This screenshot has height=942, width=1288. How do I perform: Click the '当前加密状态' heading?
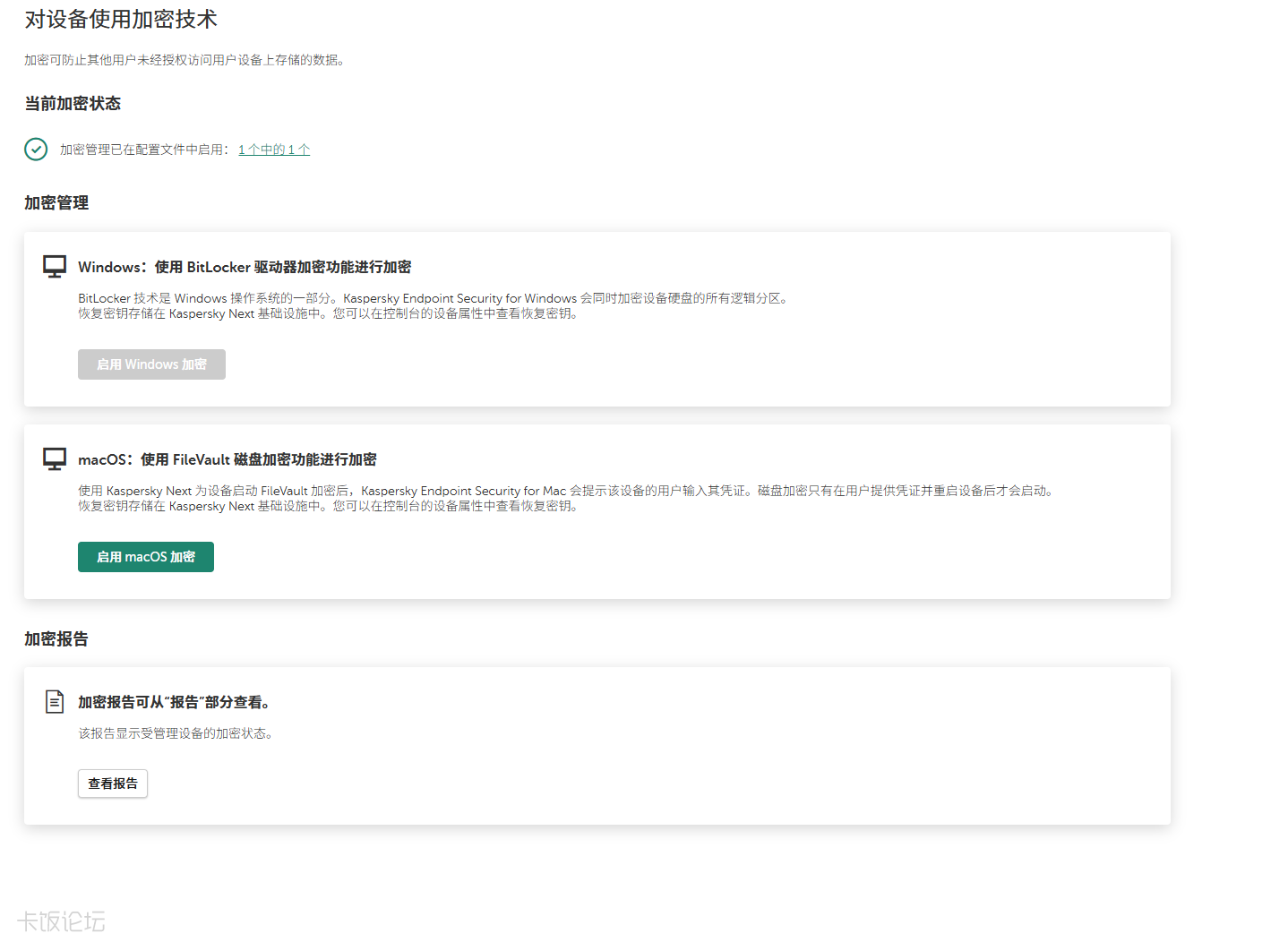73,103
